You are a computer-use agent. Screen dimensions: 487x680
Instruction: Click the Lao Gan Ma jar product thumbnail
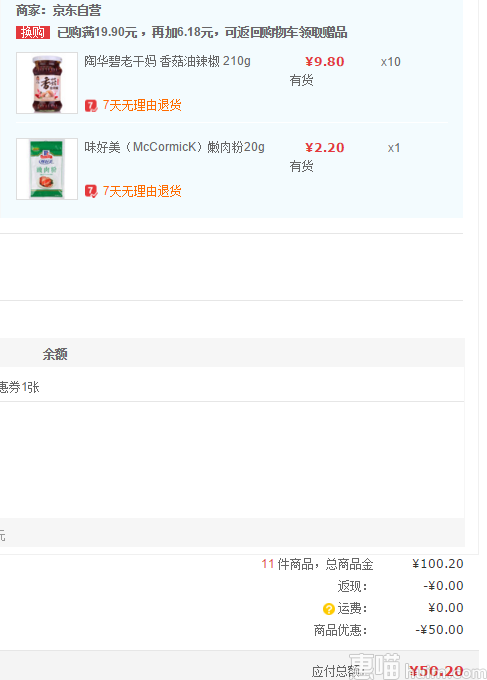coord(47,83)
